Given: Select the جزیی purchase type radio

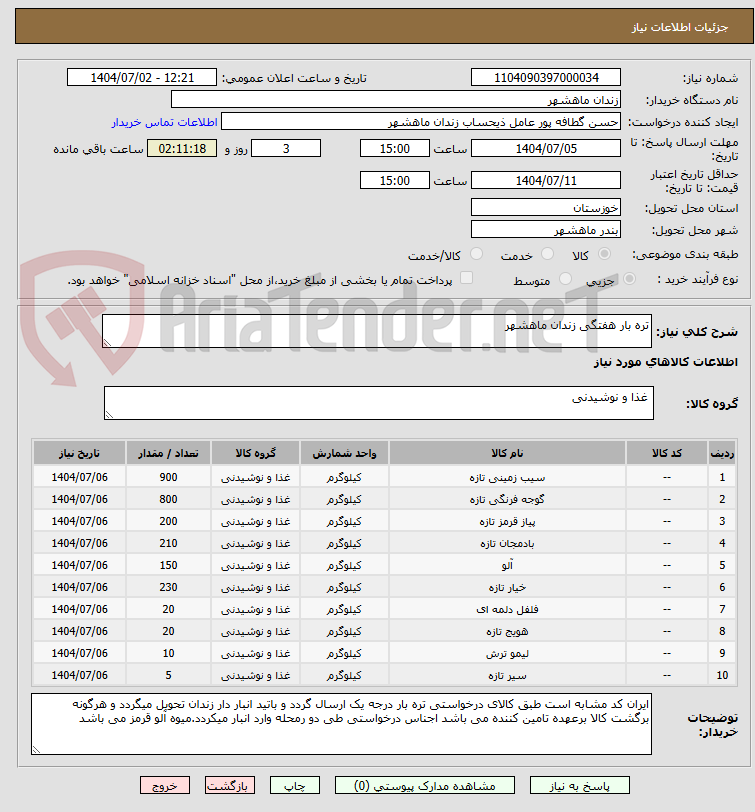Looking at the screenshot, I should pyautogui.click(x=629, y=279).
